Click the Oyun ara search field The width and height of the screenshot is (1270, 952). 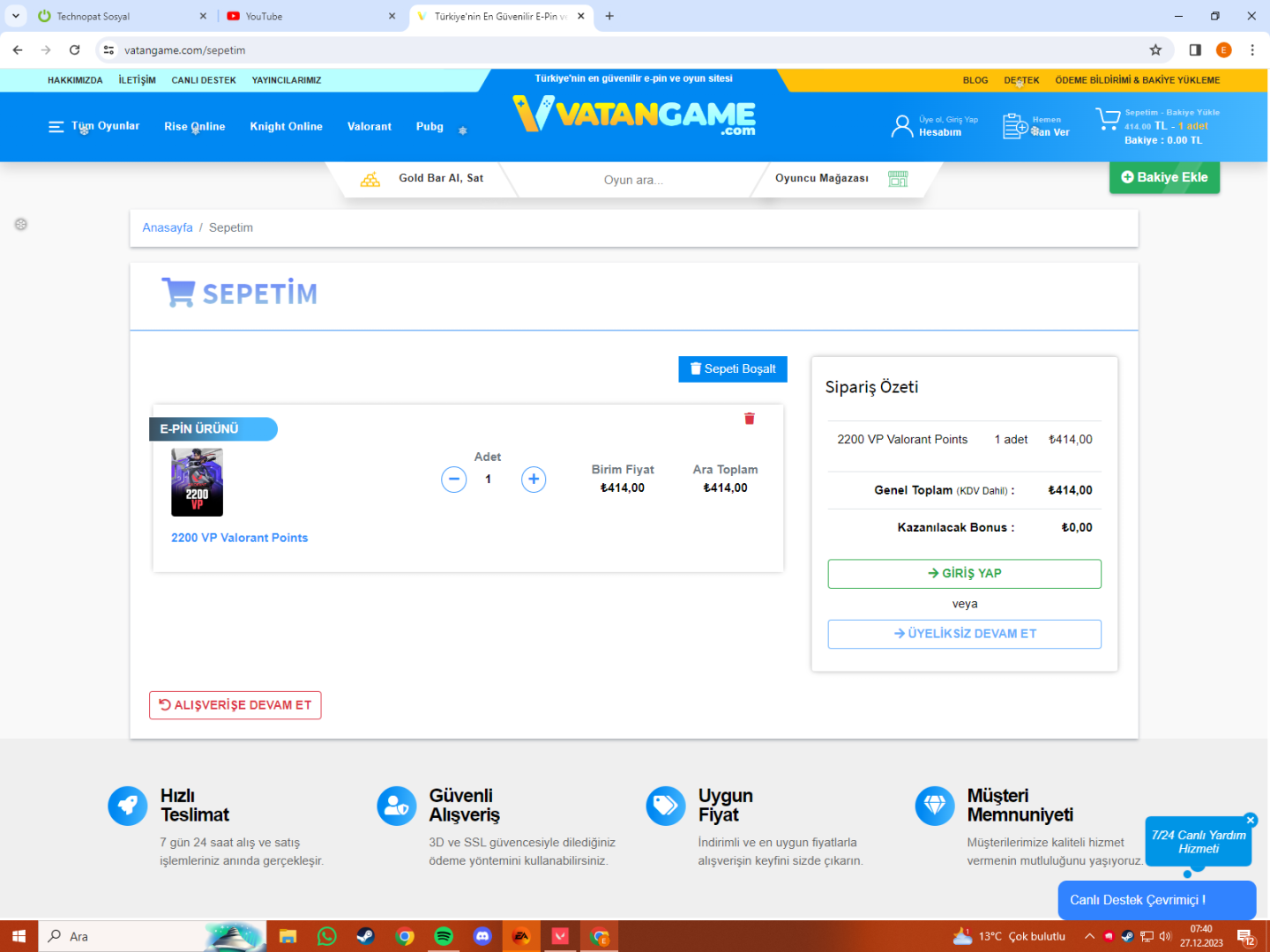coord(633,180)
